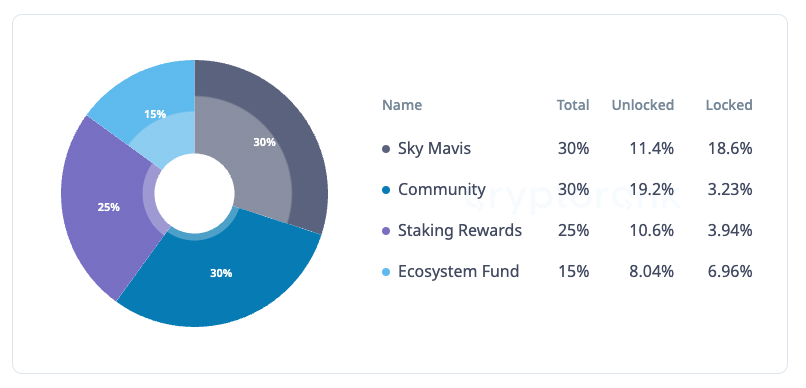The image size is (806, 388).
Task: Sort by the Unlocked column header
Action: tap(643, 105)
